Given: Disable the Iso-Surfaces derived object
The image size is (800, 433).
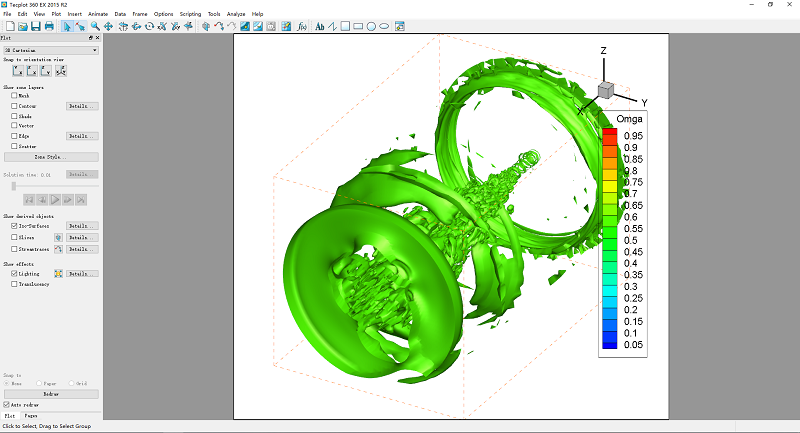Looking at the screenshot, I should 14,226.
